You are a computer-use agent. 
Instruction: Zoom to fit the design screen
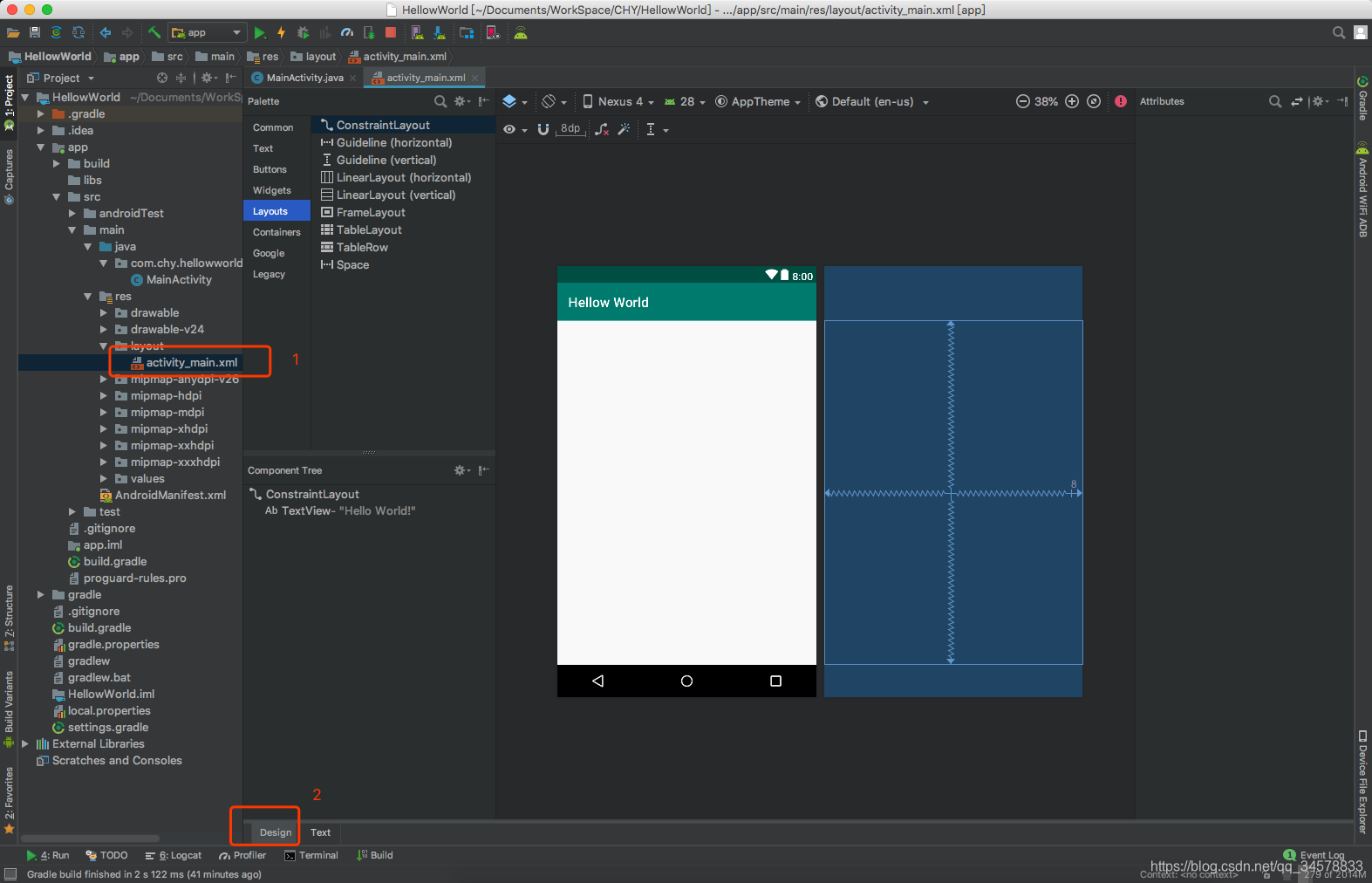point(1094,101)
